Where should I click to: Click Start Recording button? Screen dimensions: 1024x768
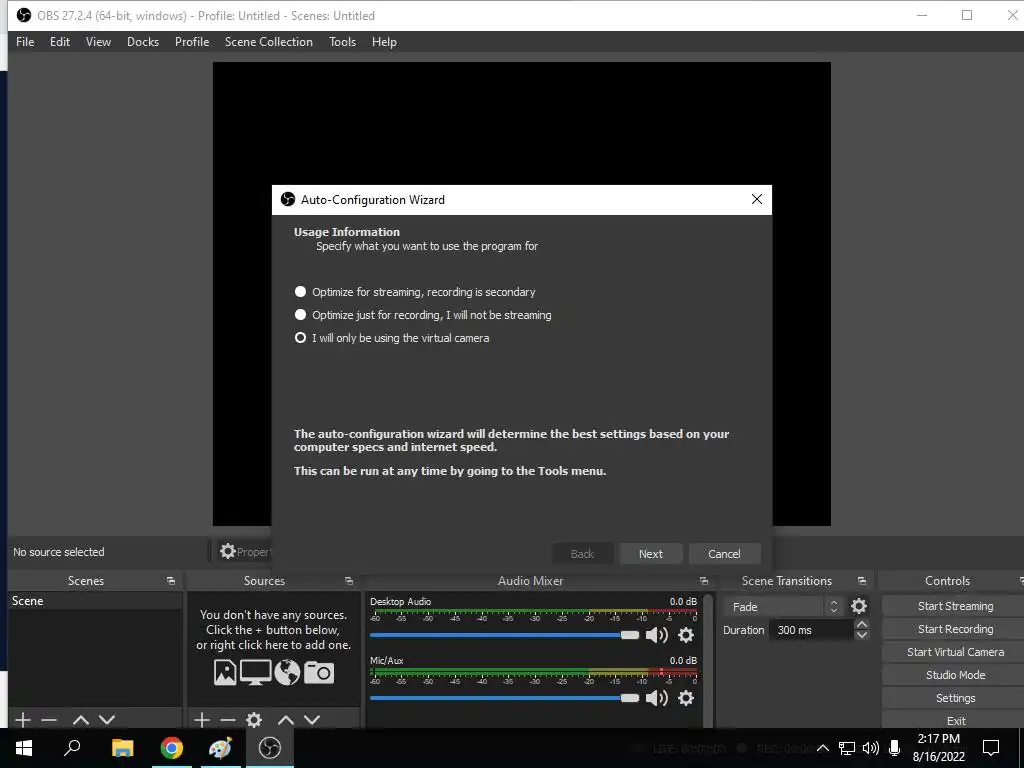[955, 629]
